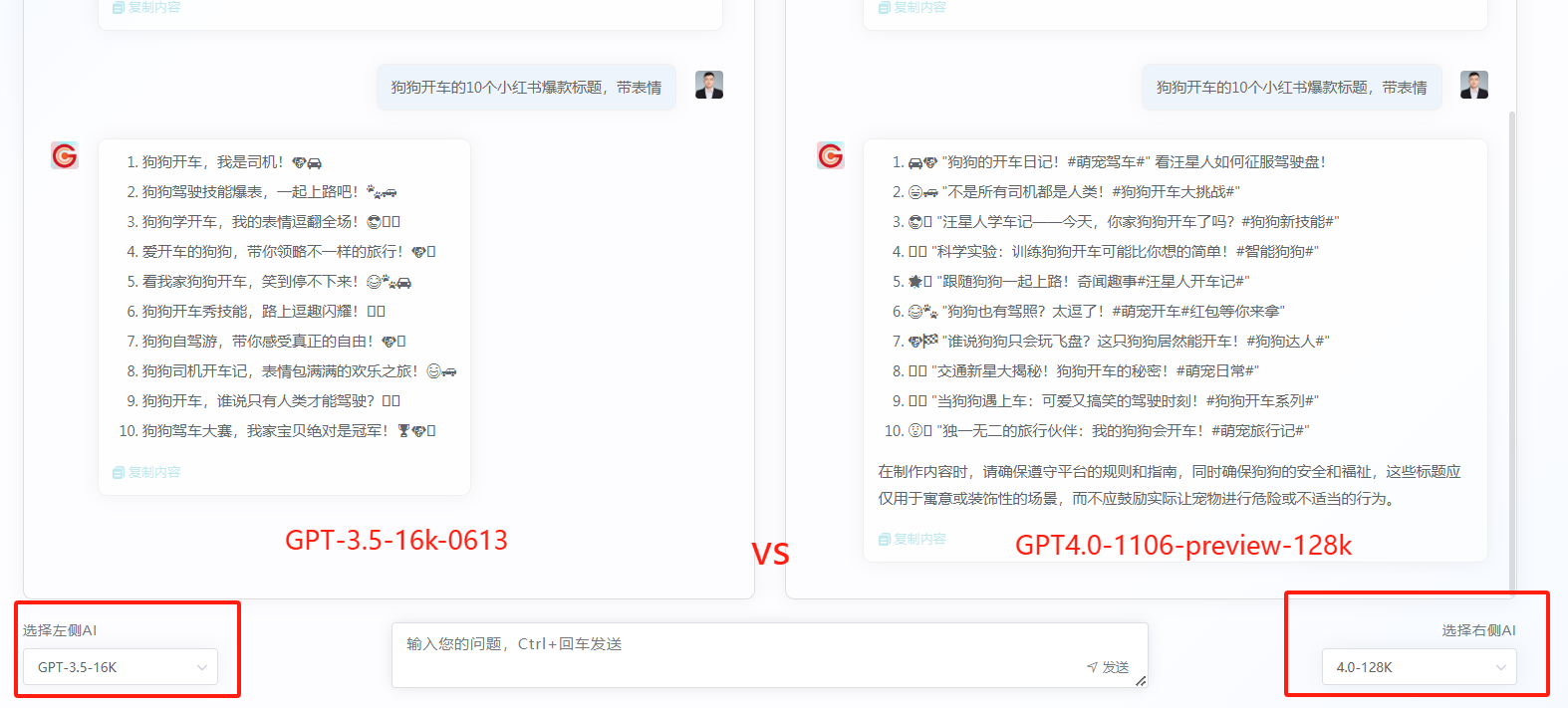Click left title '狗狗开车秀技能，路上逗趣闪耀！'
Image resolution: width=1568 pixels, height=708 pixels.
click(x=250, y=312)
